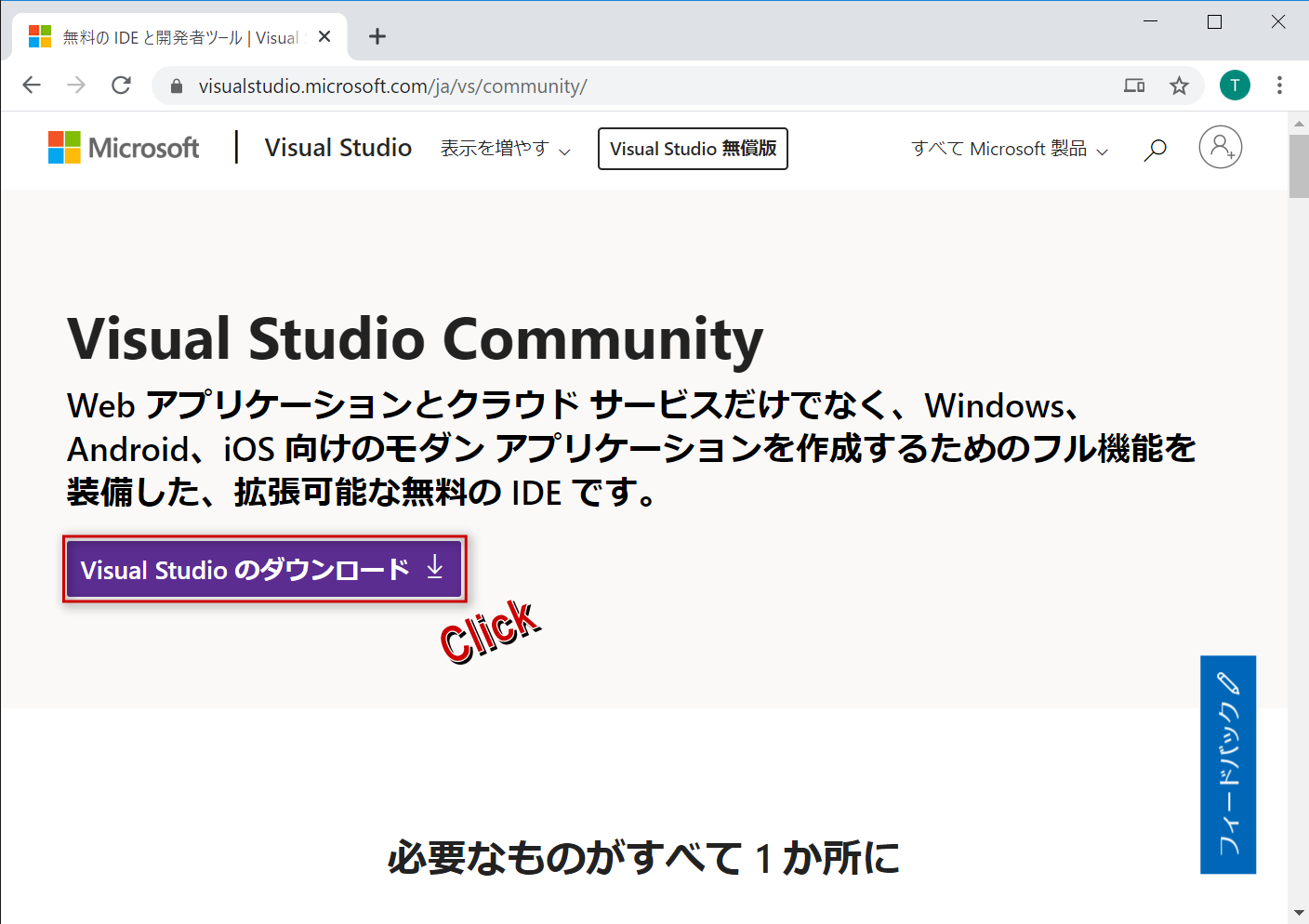1309x924 pixels.
Task: Click the vertical scrollbar thumb
Action: [x=1299, y=166]
